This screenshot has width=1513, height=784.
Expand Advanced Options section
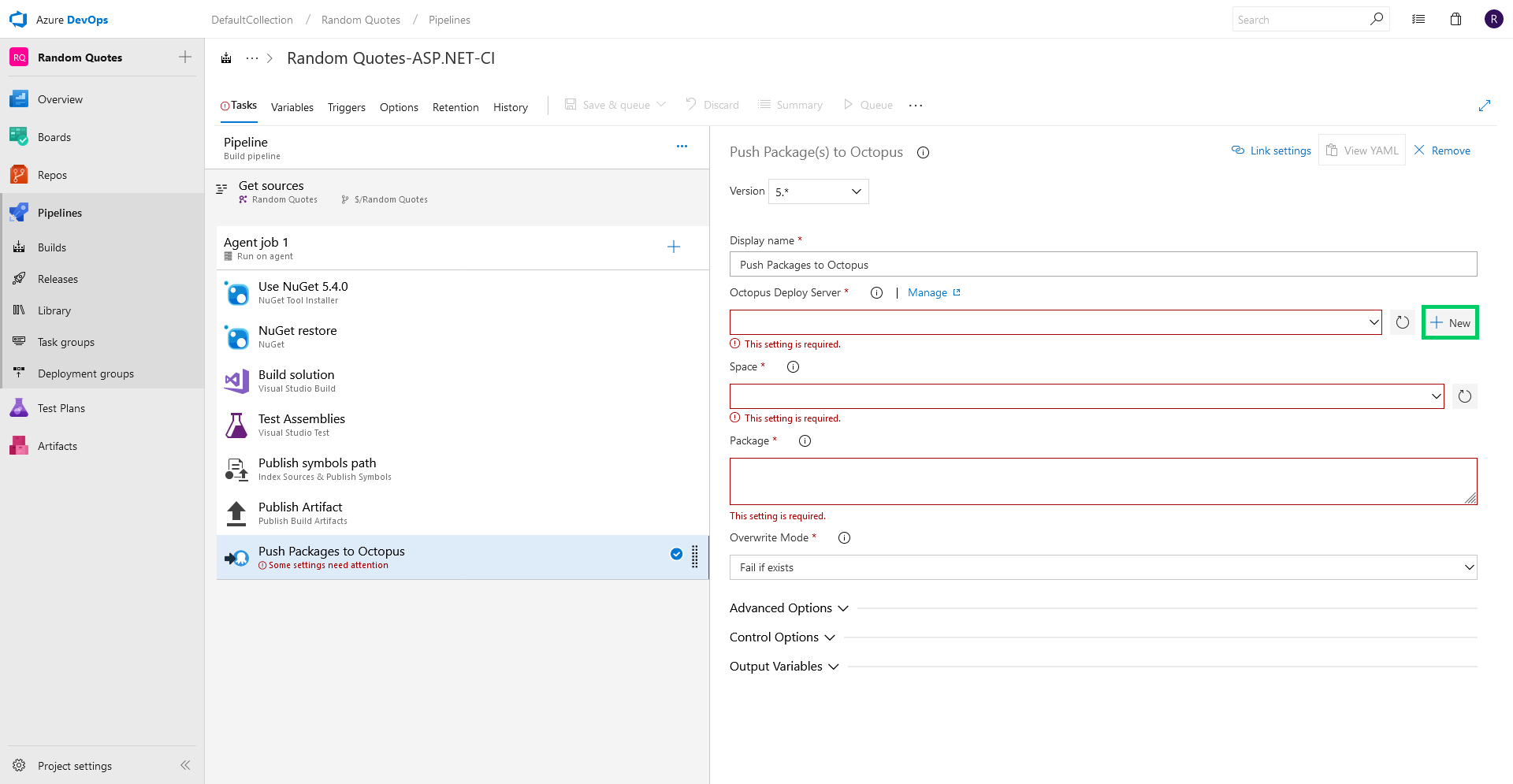pyautogui.click(x=789, y=608)
